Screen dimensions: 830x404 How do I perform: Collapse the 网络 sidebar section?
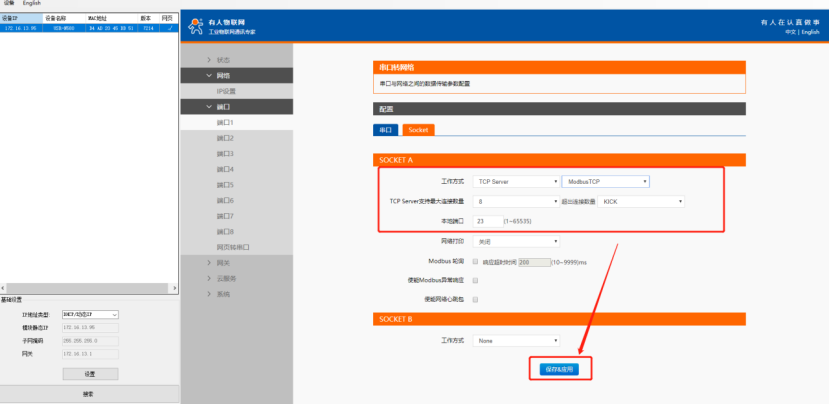coord(222,76)
